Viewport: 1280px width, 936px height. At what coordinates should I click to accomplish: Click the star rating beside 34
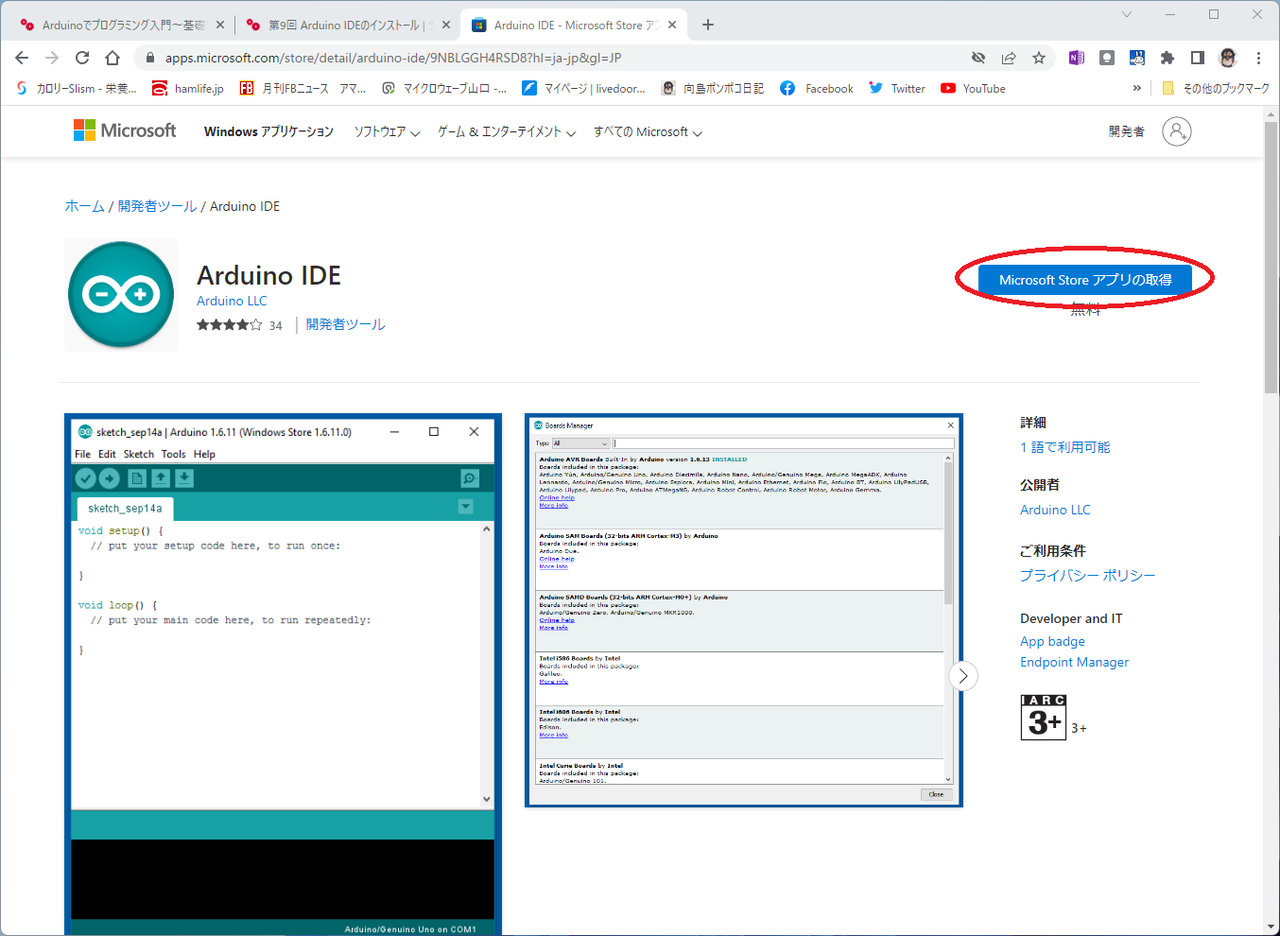[229, 325]
